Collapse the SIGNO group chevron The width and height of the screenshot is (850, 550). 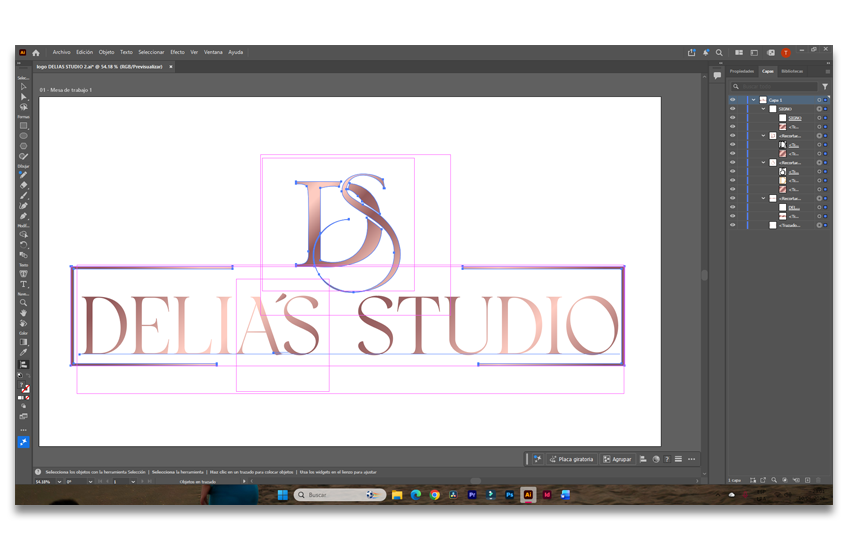pos(763,109)
